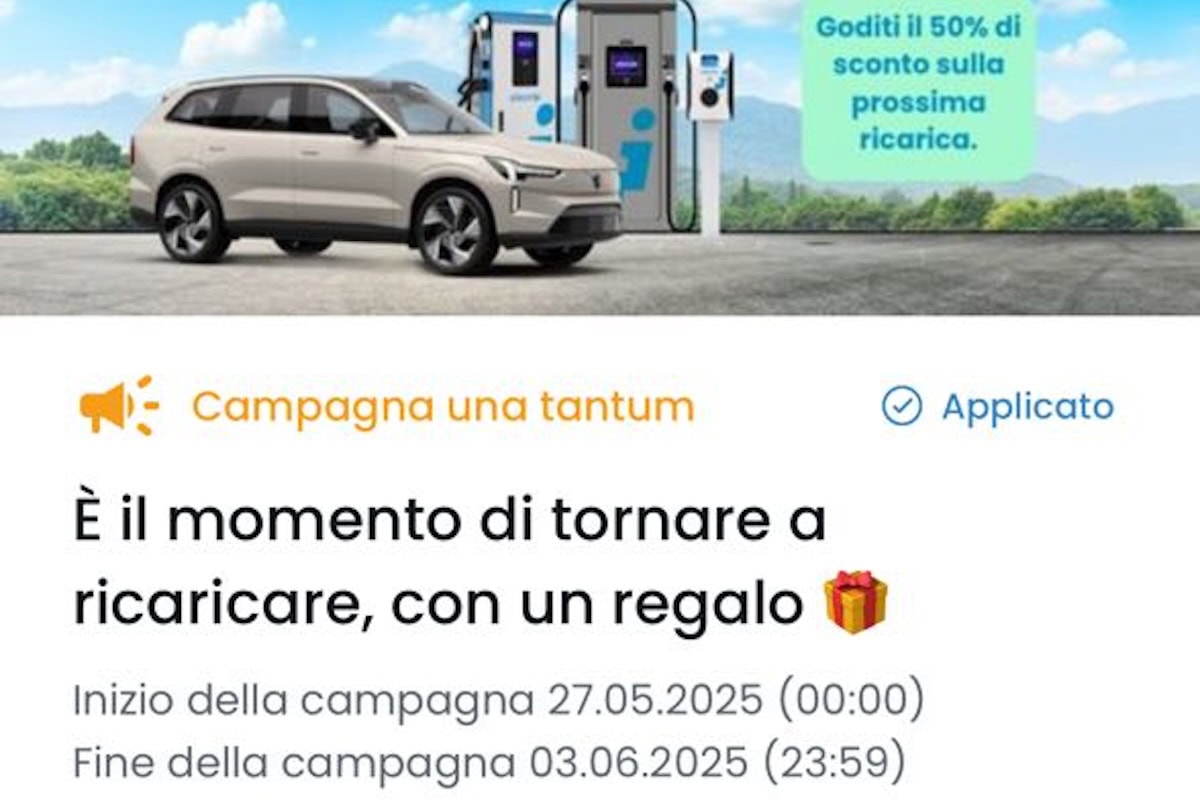Click the tall gray central charging station

pos(628,115)
